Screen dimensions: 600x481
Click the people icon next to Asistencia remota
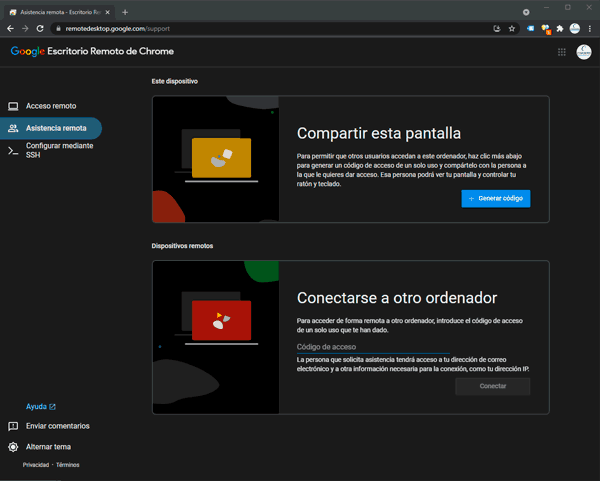click(13, 128)
